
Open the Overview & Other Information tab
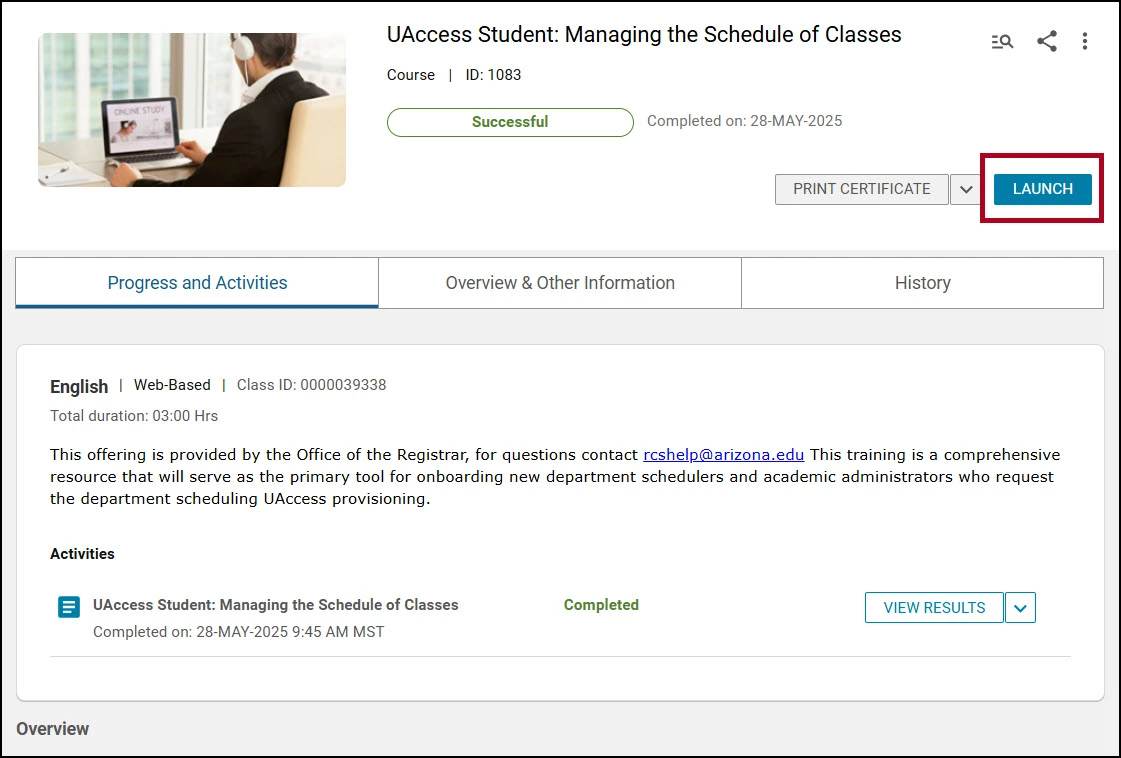560,283
